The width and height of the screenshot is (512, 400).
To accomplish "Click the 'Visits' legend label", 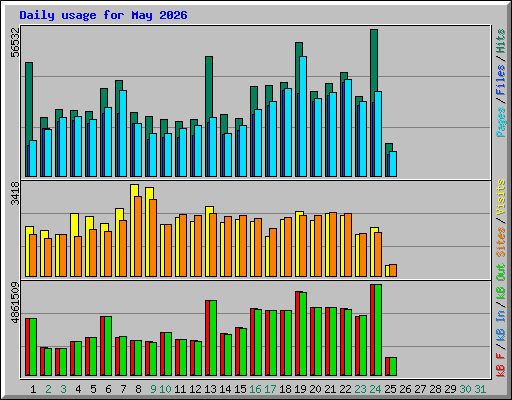I will pyautogui.click(x=500, y=197).
